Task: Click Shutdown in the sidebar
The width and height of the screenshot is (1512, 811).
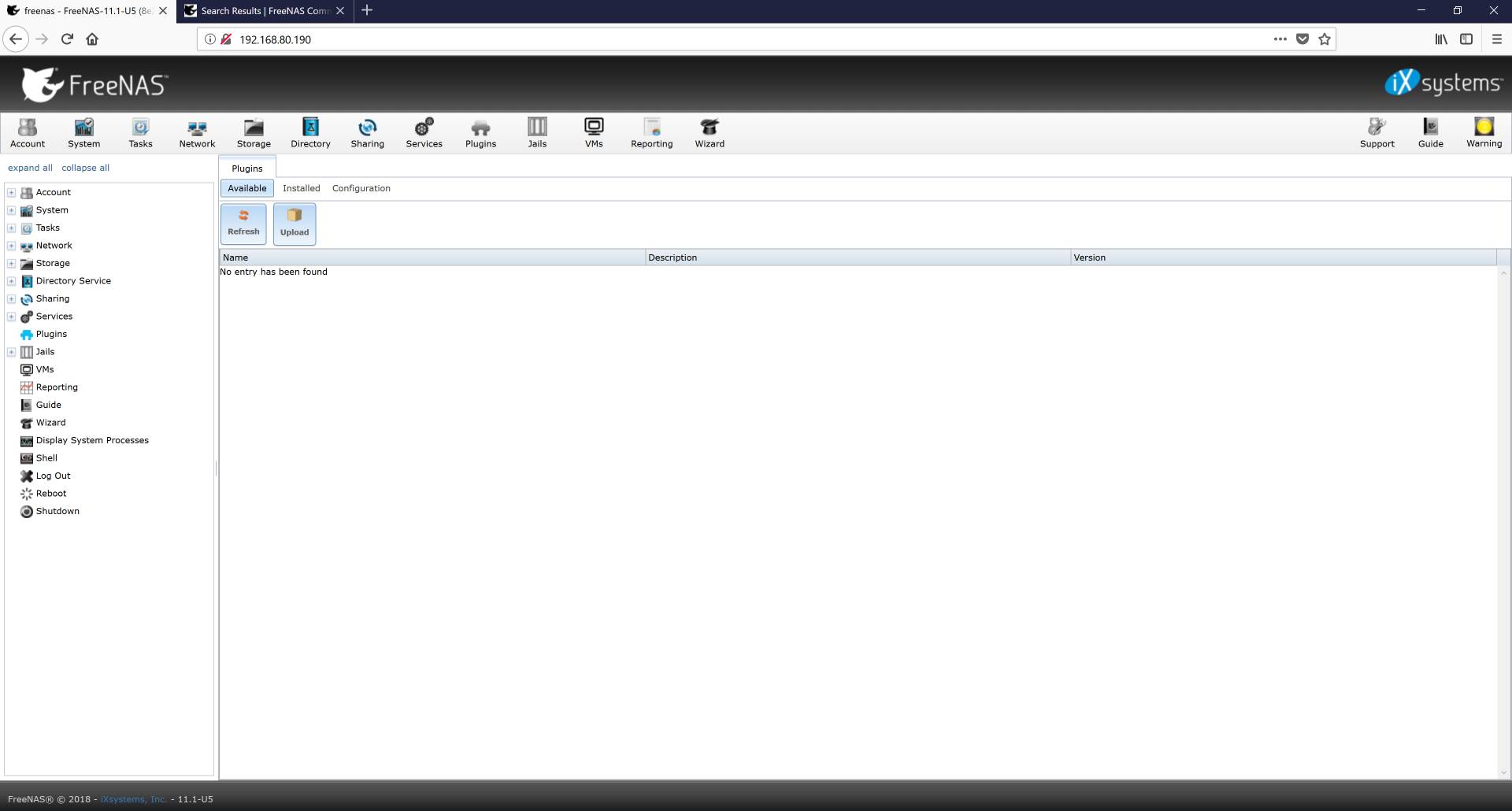Action: (x=57, y=511)
